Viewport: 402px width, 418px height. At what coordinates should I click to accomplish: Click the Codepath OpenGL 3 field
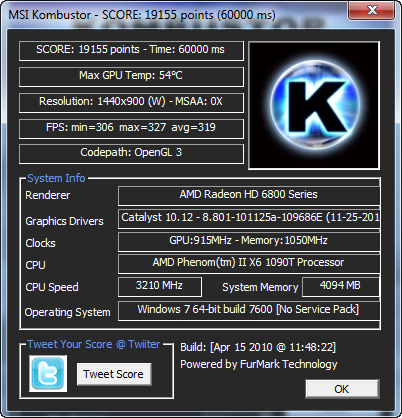(x=131, y=154)
